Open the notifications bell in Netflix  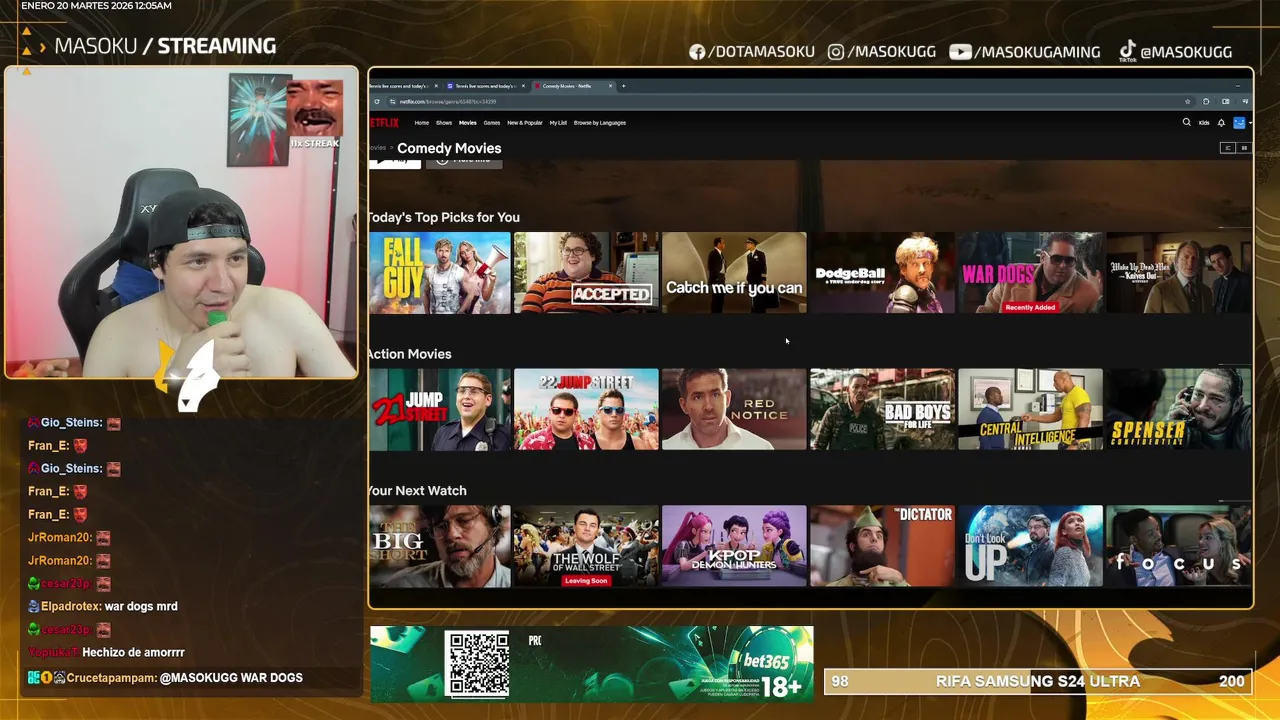coord(1221,123)
